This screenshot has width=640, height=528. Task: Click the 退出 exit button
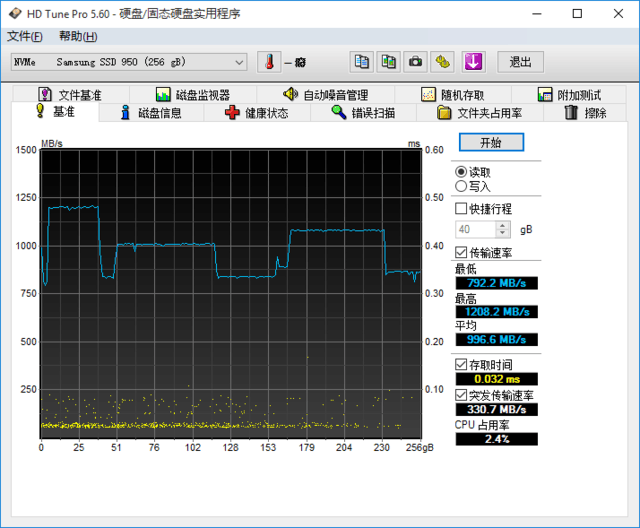520,62
